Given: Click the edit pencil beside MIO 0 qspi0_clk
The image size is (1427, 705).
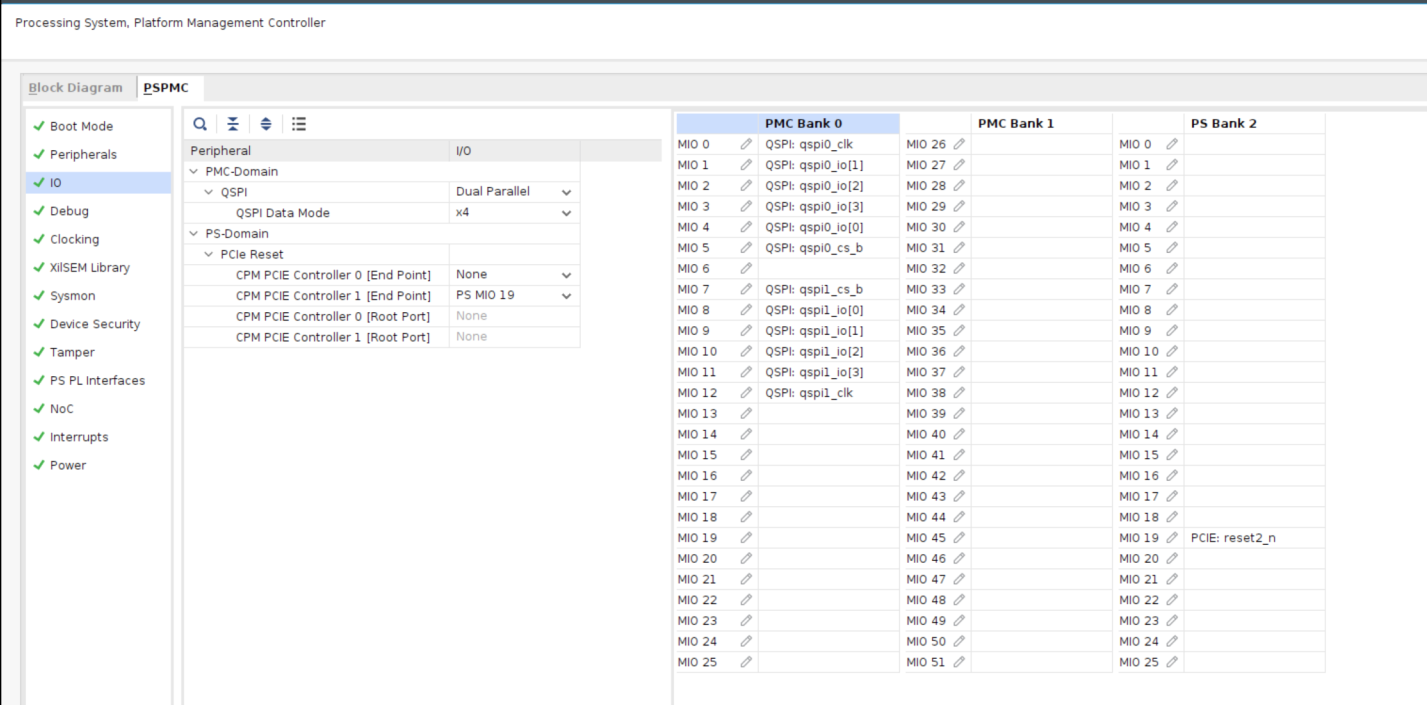Looking at the screenshot, I should point(744,144).
